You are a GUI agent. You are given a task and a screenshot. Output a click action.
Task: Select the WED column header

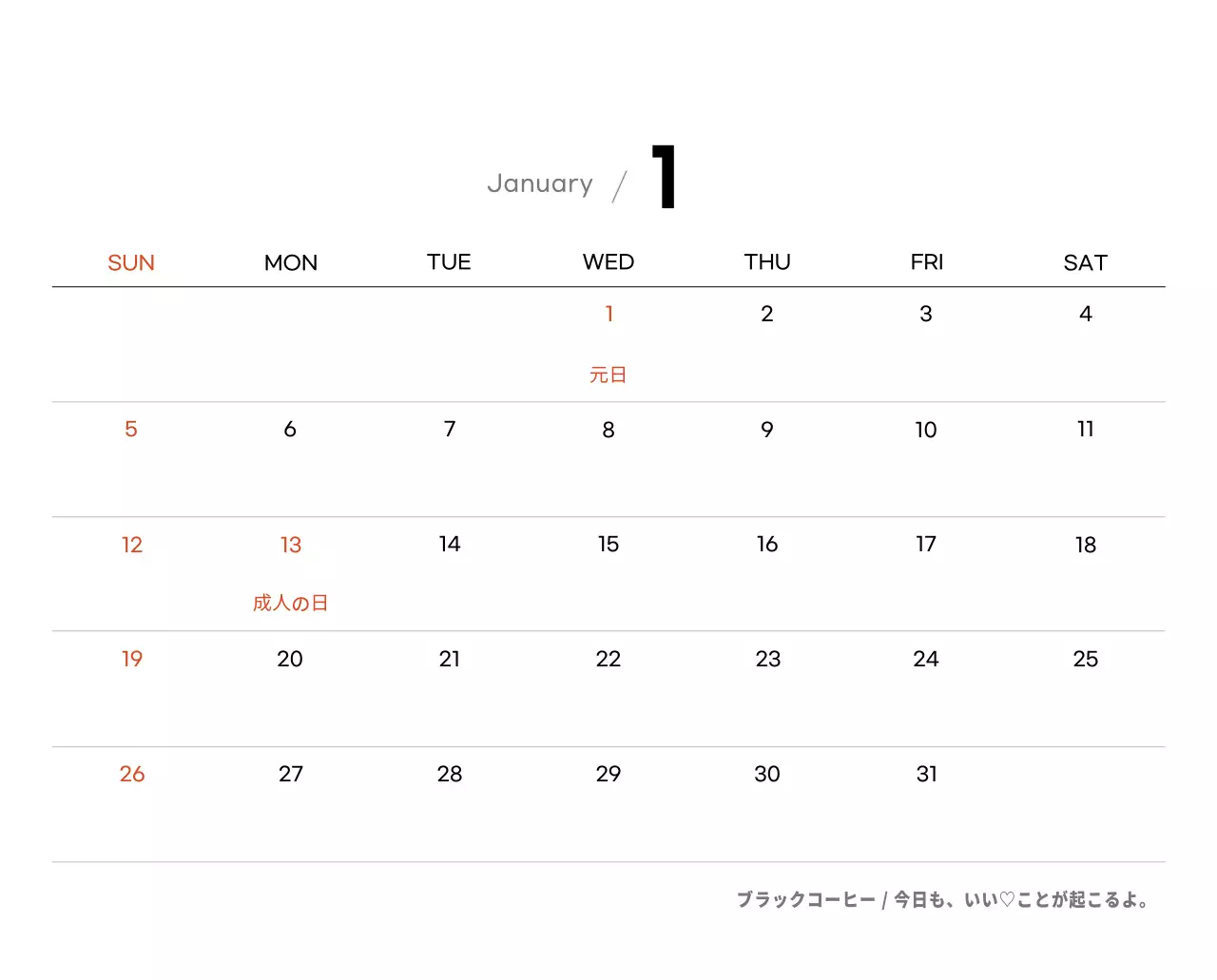tap(608, 262)
